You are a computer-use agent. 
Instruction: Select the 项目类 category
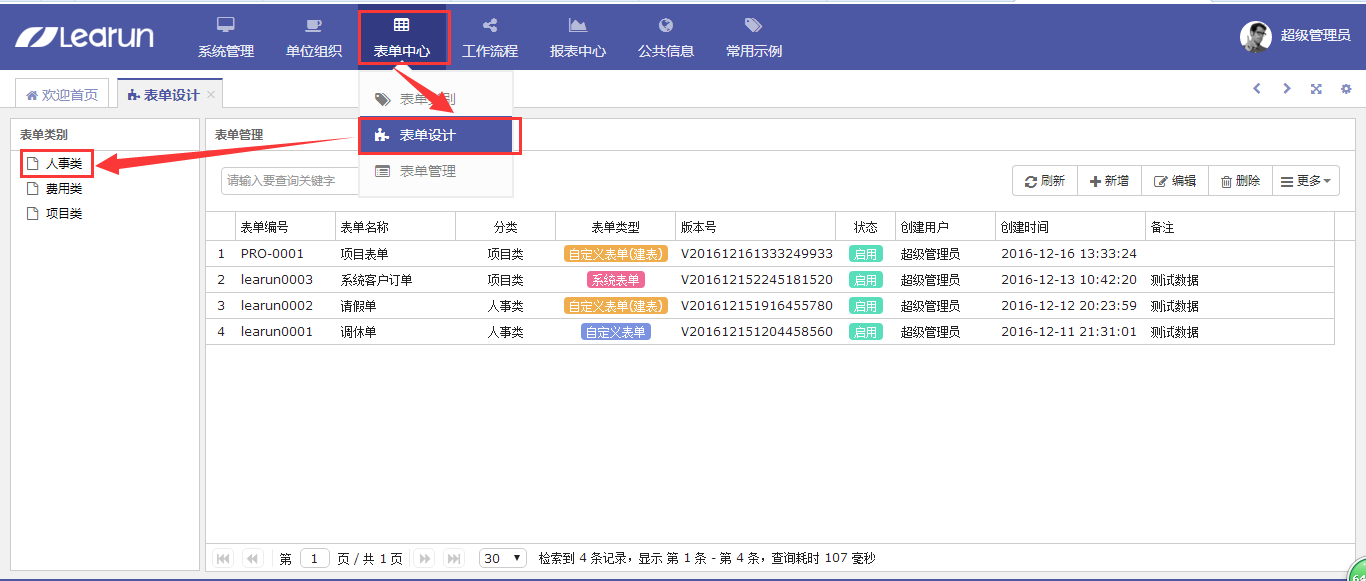63,213
